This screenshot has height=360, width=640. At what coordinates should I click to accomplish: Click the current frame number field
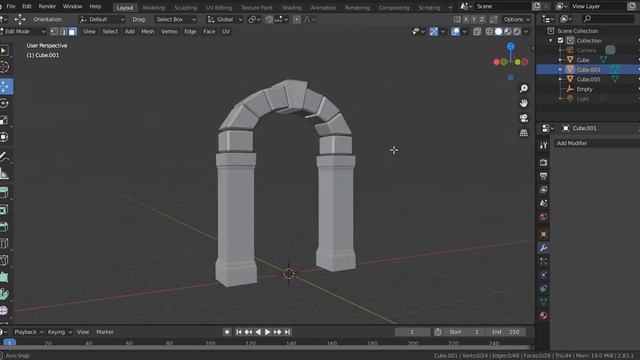pyautogui.click(x=412, y=332)
